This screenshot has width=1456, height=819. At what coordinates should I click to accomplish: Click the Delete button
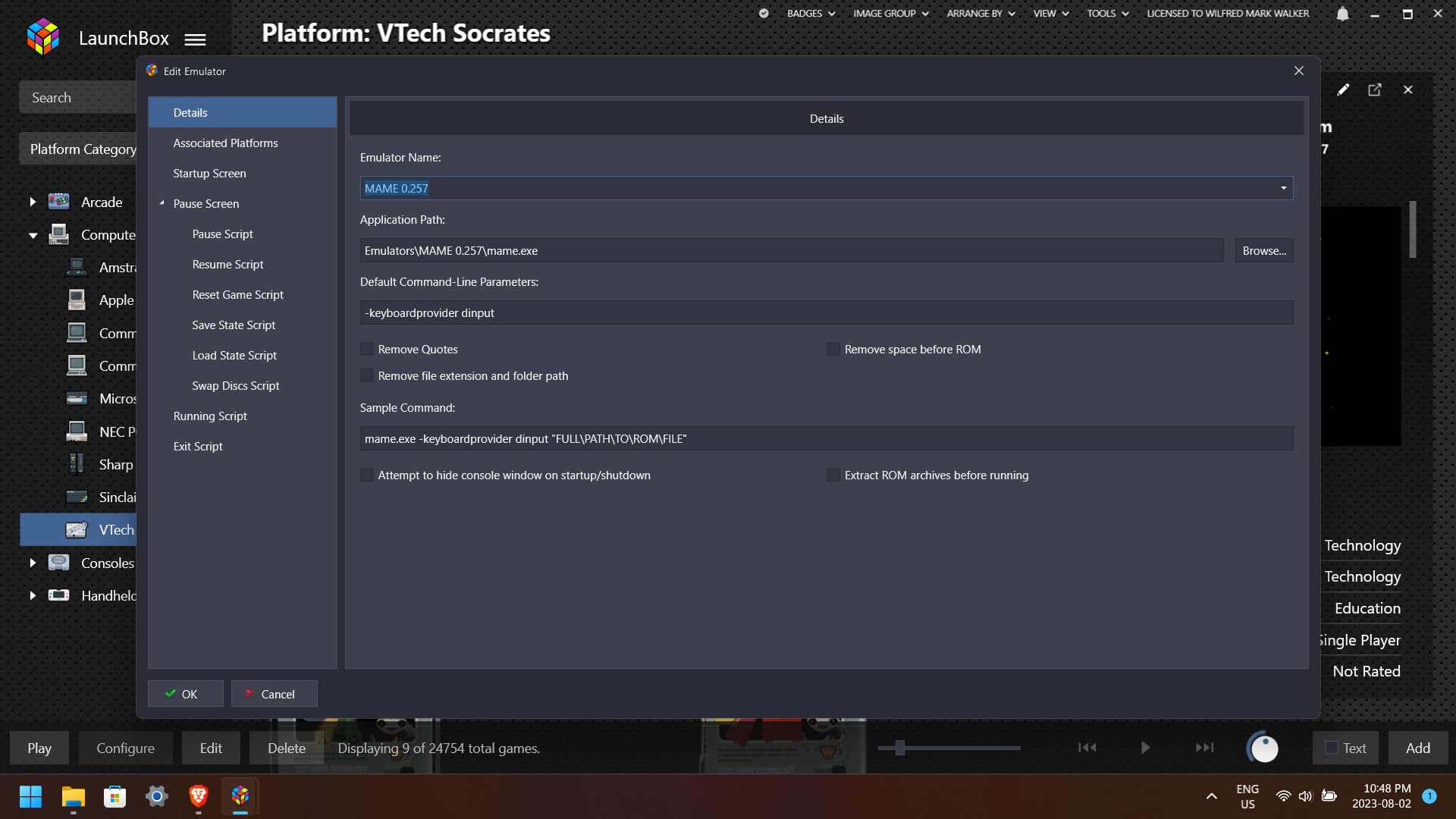click(x=287, y=748)
